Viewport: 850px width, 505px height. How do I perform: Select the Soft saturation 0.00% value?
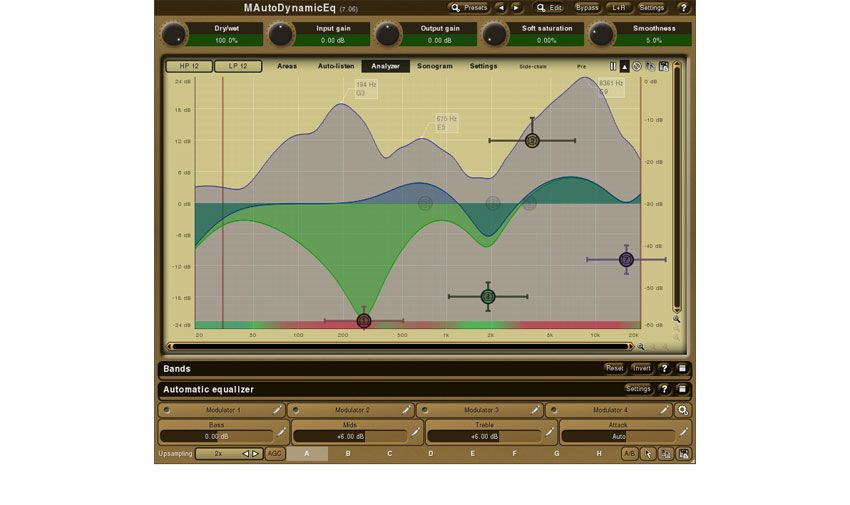pos(546,41)
